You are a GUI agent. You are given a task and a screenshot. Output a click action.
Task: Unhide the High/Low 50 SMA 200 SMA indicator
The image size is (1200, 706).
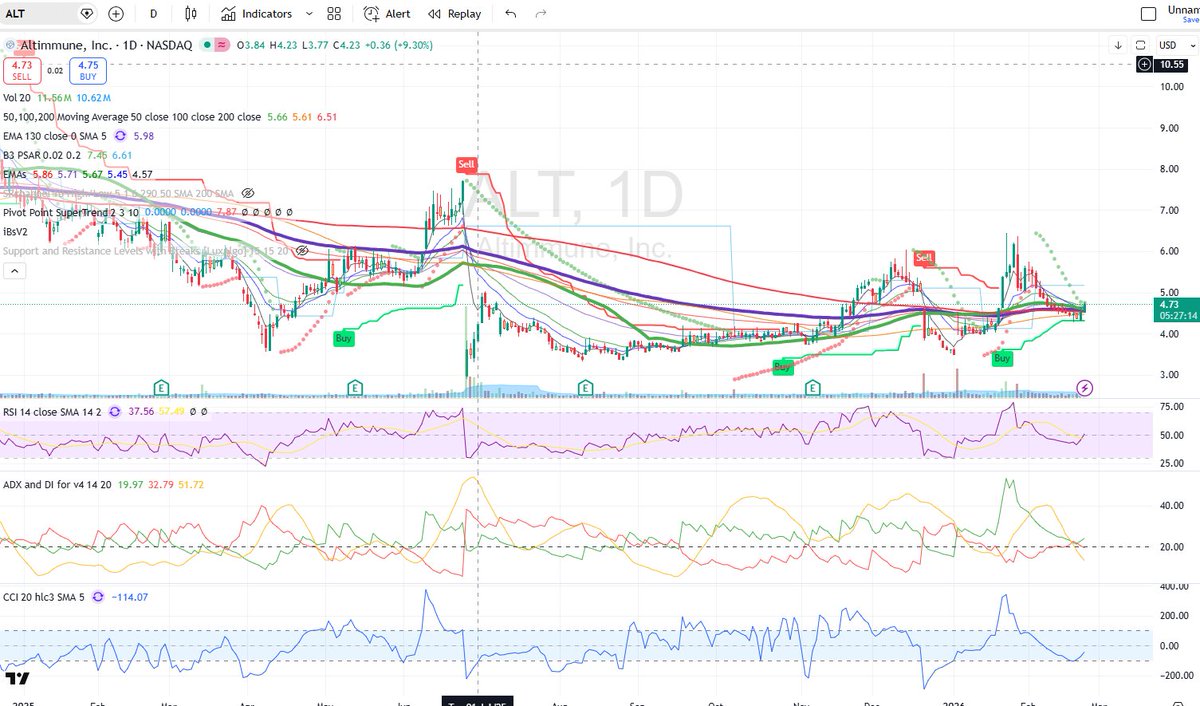tap(249, 193)
